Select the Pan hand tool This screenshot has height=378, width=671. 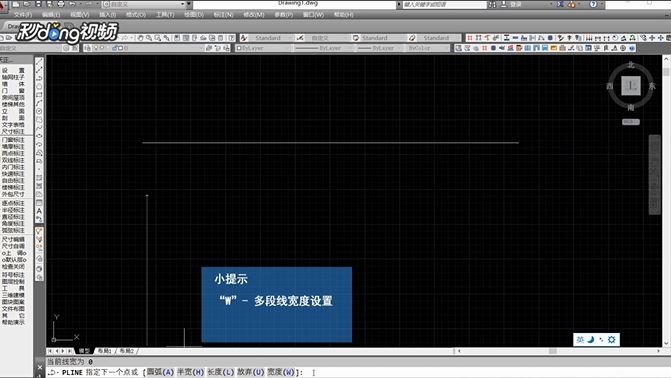point(140,38)
